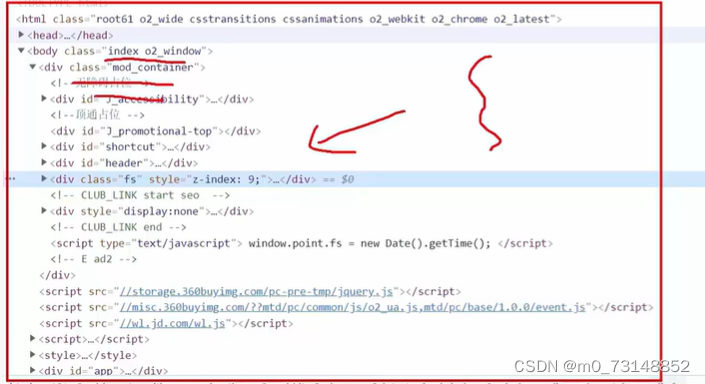Select the window.point.fs script line

click(301, 243)
